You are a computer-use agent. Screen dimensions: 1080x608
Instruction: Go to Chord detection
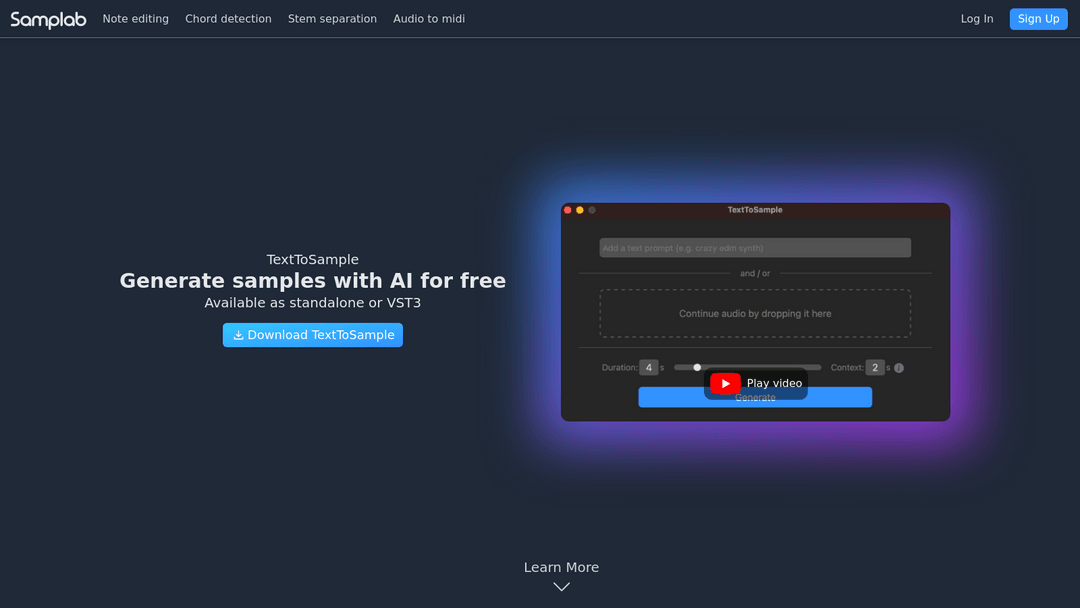click(x=228, y=19)
